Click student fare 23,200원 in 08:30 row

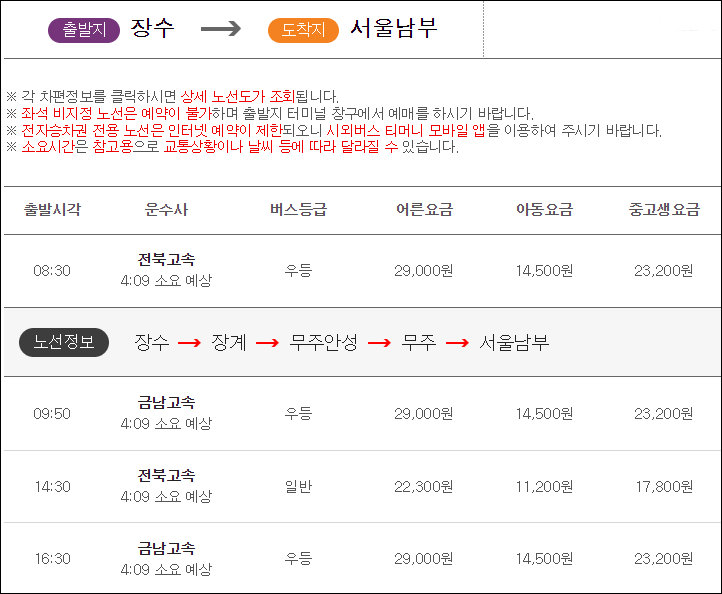(664, 271)
